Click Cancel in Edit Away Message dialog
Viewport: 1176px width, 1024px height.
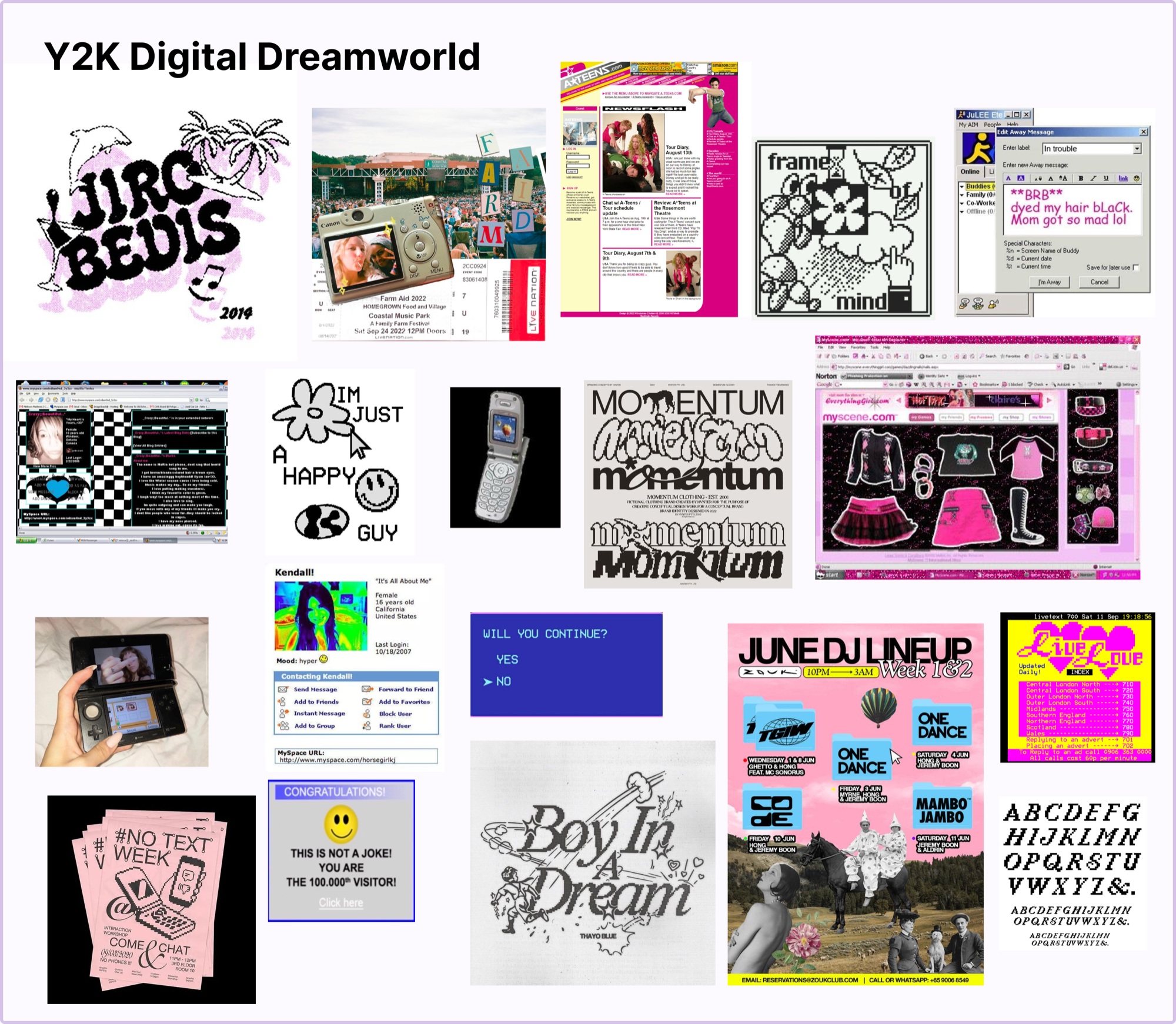(x=1100, y=282)
